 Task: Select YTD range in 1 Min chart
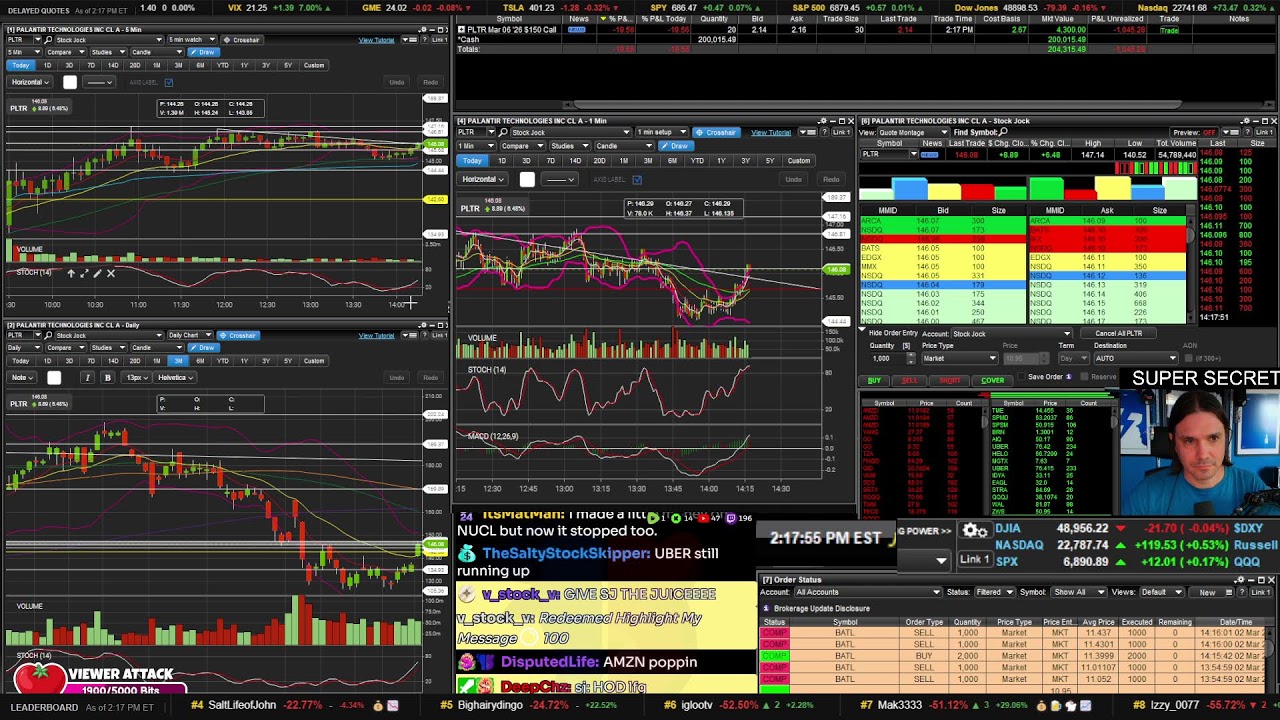(x=696, y=160)
